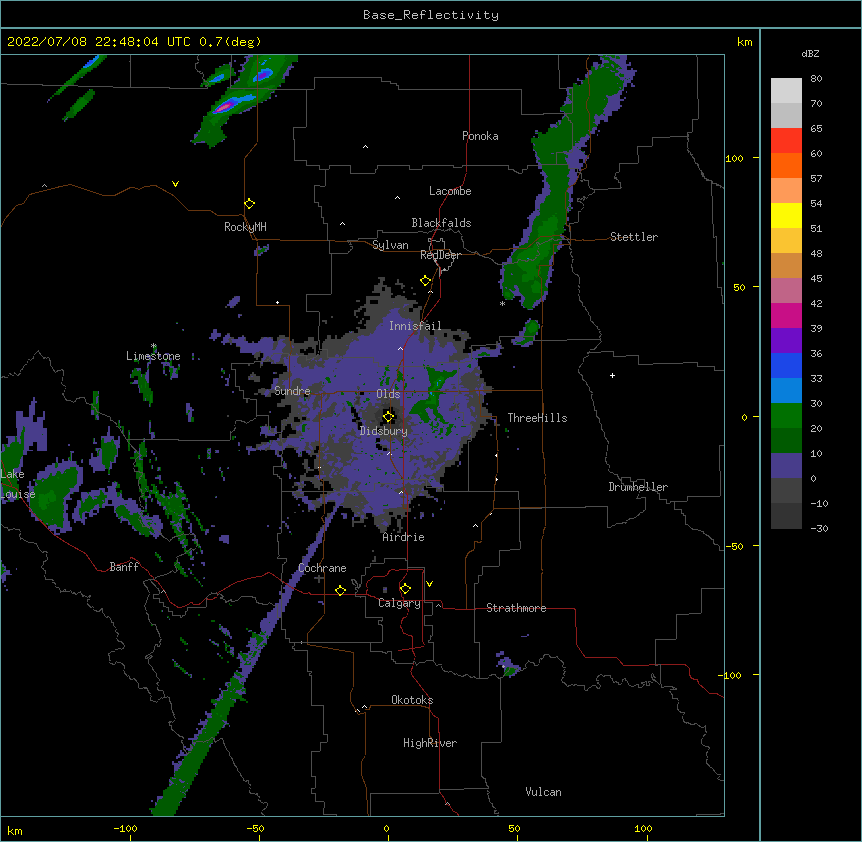Click the Didsbury city label

[x=383, y=431]
